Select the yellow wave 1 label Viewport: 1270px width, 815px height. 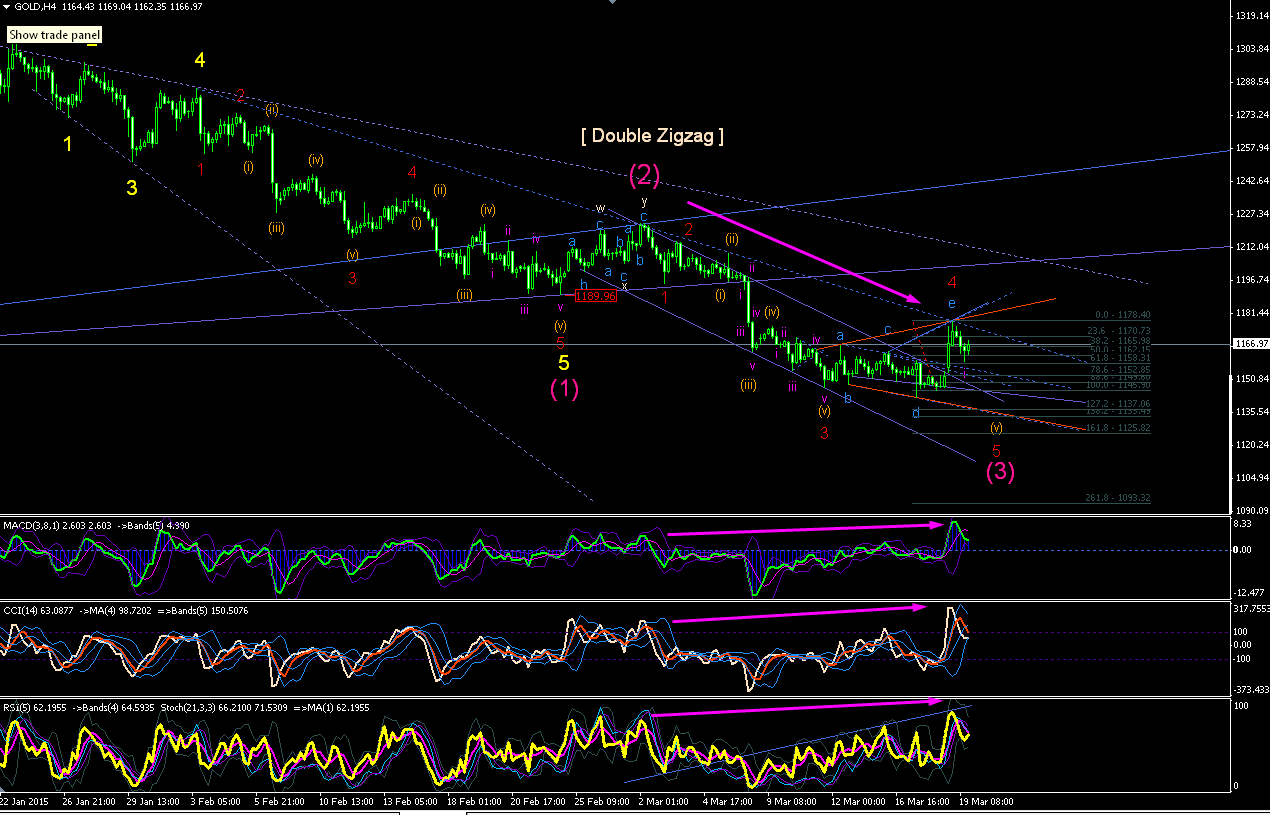coord(68,144)
